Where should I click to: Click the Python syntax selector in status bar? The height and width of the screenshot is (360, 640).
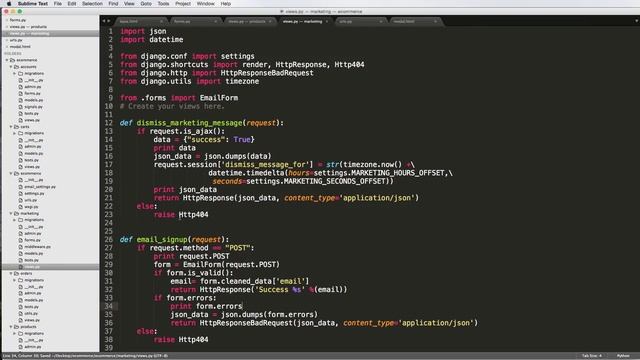click(623, 356)
